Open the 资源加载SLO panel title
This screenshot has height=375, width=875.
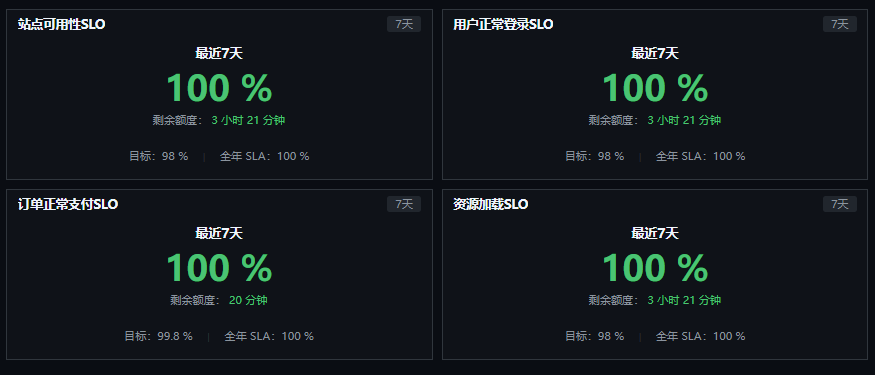pos(491,205)
